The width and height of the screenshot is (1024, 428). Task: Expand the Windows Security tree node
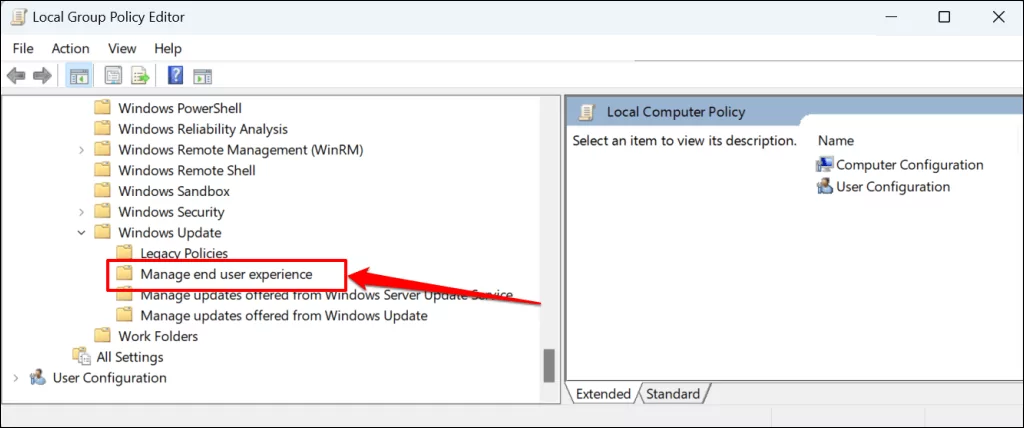[82, 212]
